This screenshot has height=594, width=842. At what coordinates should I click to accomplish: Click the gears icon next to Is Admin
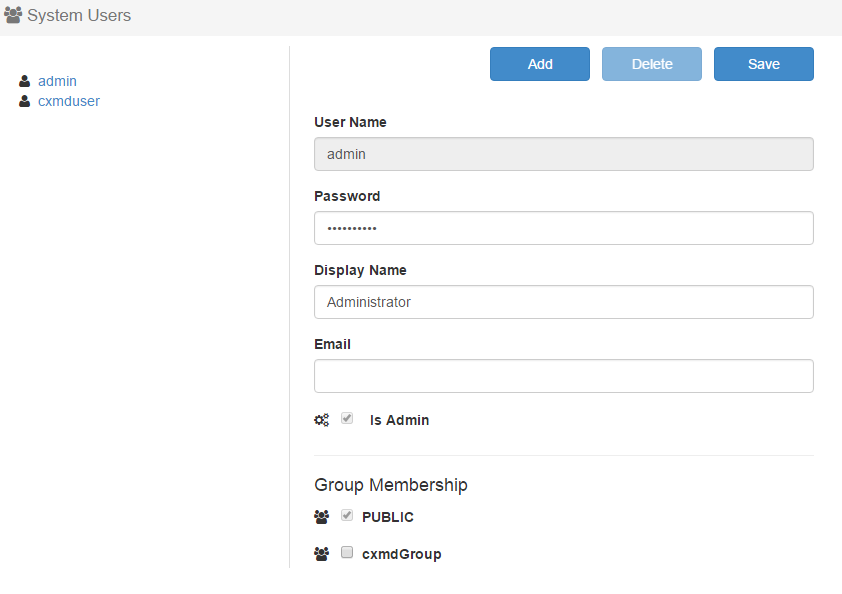click(321, 421)
